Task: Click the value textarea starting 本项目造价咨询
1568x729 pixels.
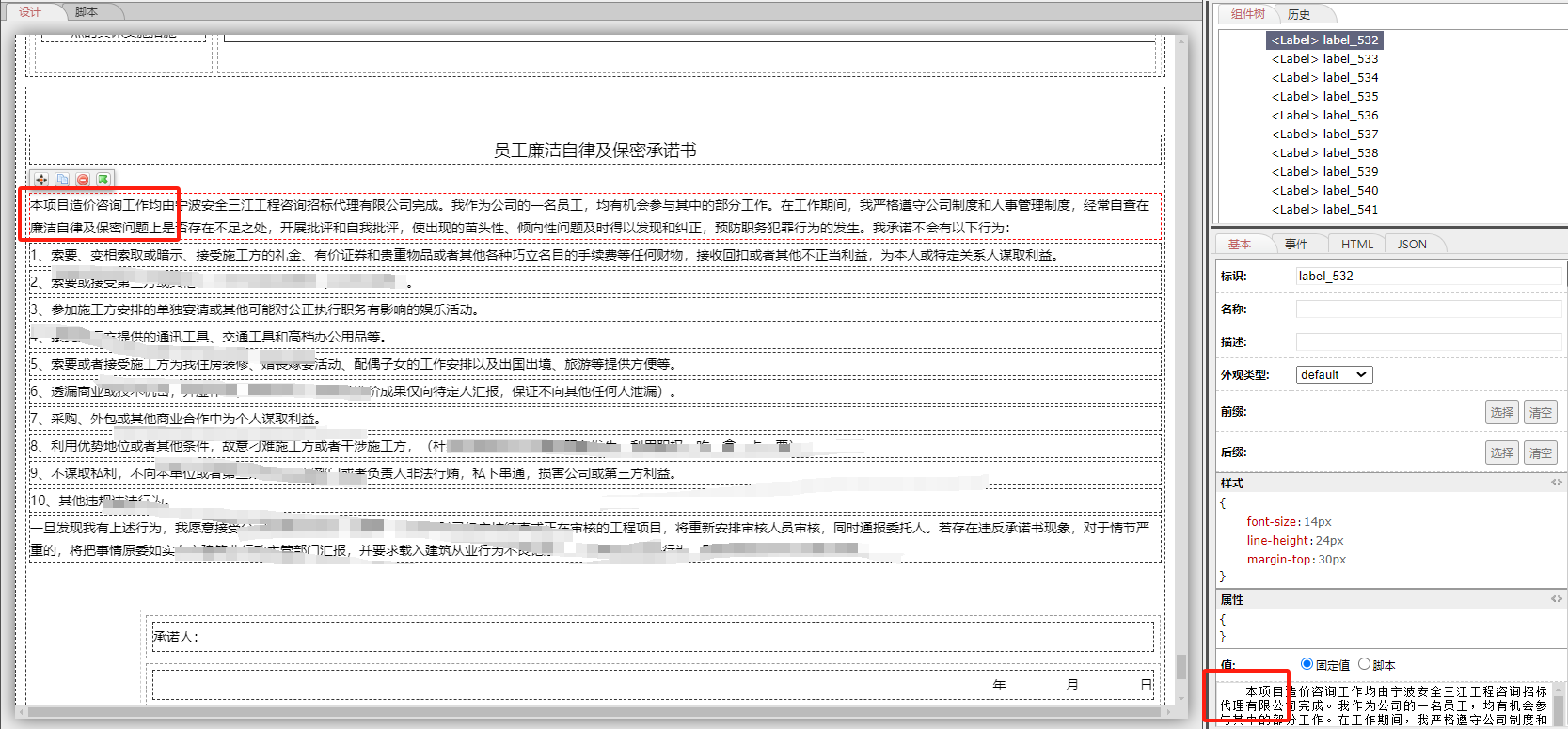Action: coord(1384,705)
